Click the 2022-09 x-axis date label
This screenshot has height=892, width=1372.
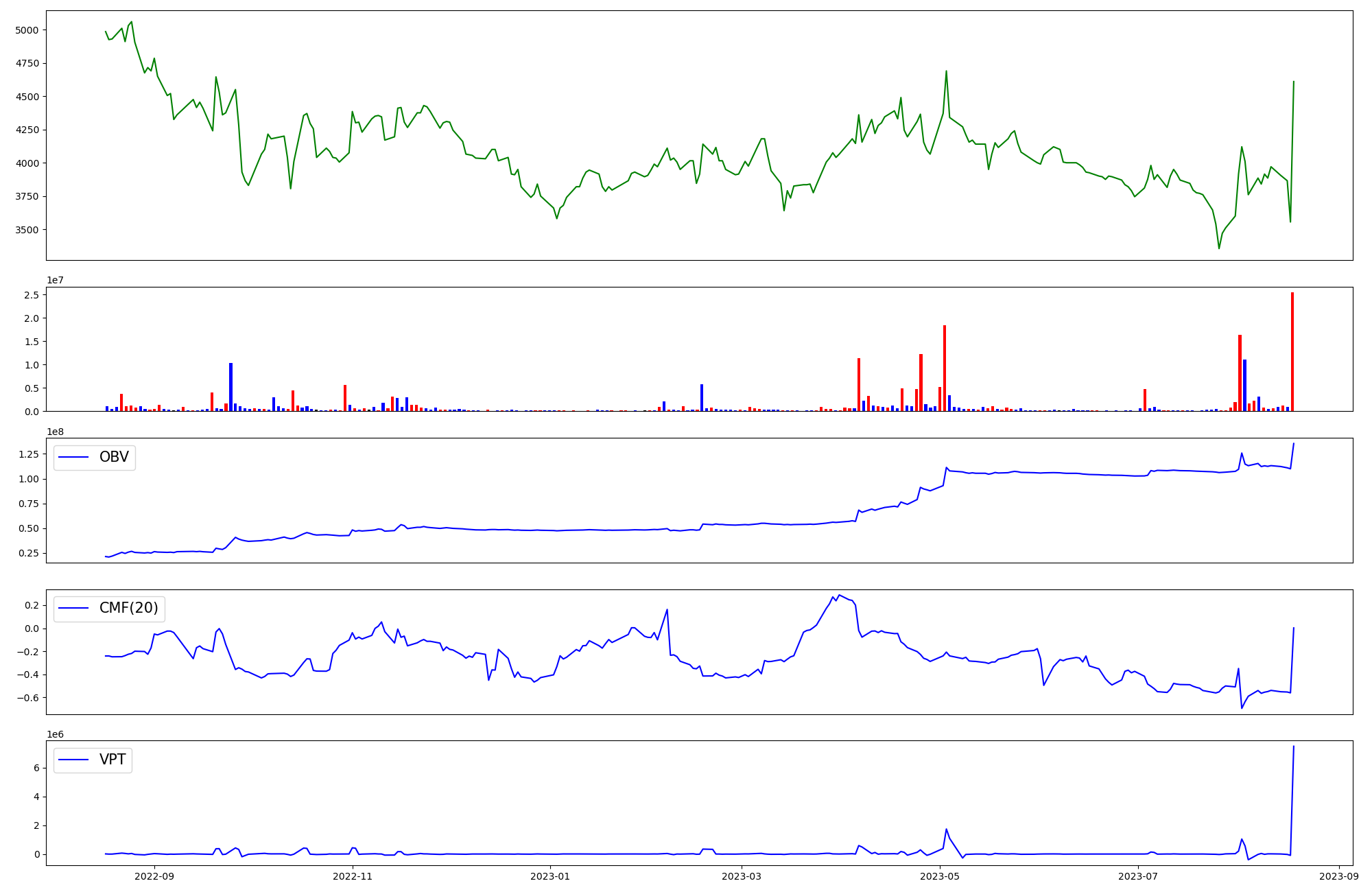click(x=154, y=876)
